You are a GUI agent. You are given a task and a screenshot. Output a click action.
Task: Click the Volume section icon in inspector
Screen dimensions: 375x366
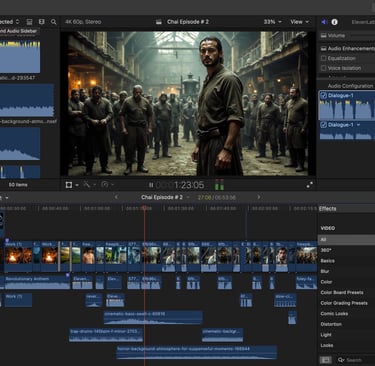[x=323, y=36]
